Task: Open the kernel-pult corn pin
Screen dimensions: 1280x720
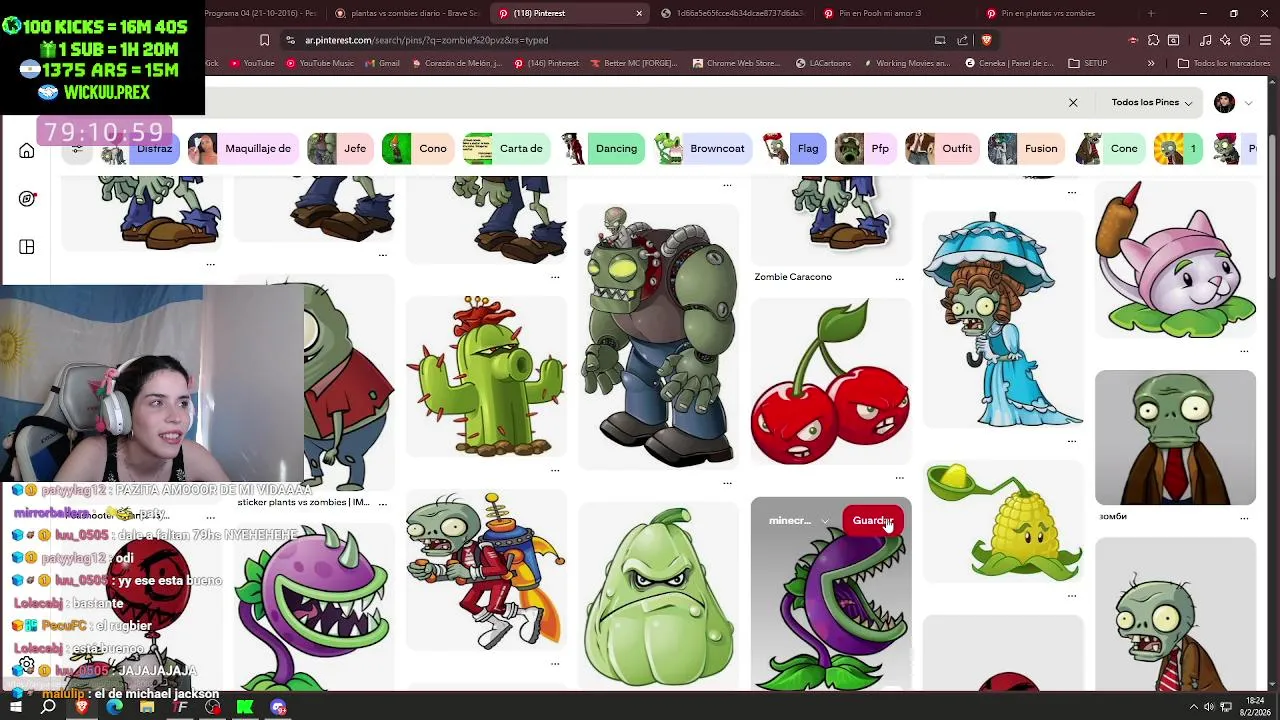Action: click(1003, 522)
